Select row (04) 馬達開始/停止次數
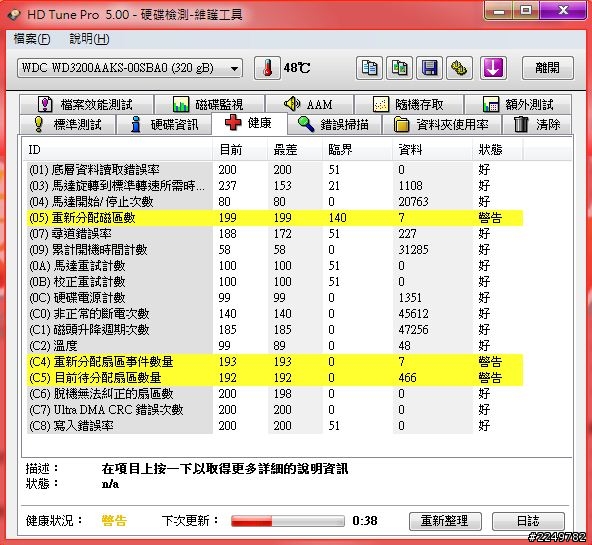This screenshot has height=545, width=592. coord(274,202)
